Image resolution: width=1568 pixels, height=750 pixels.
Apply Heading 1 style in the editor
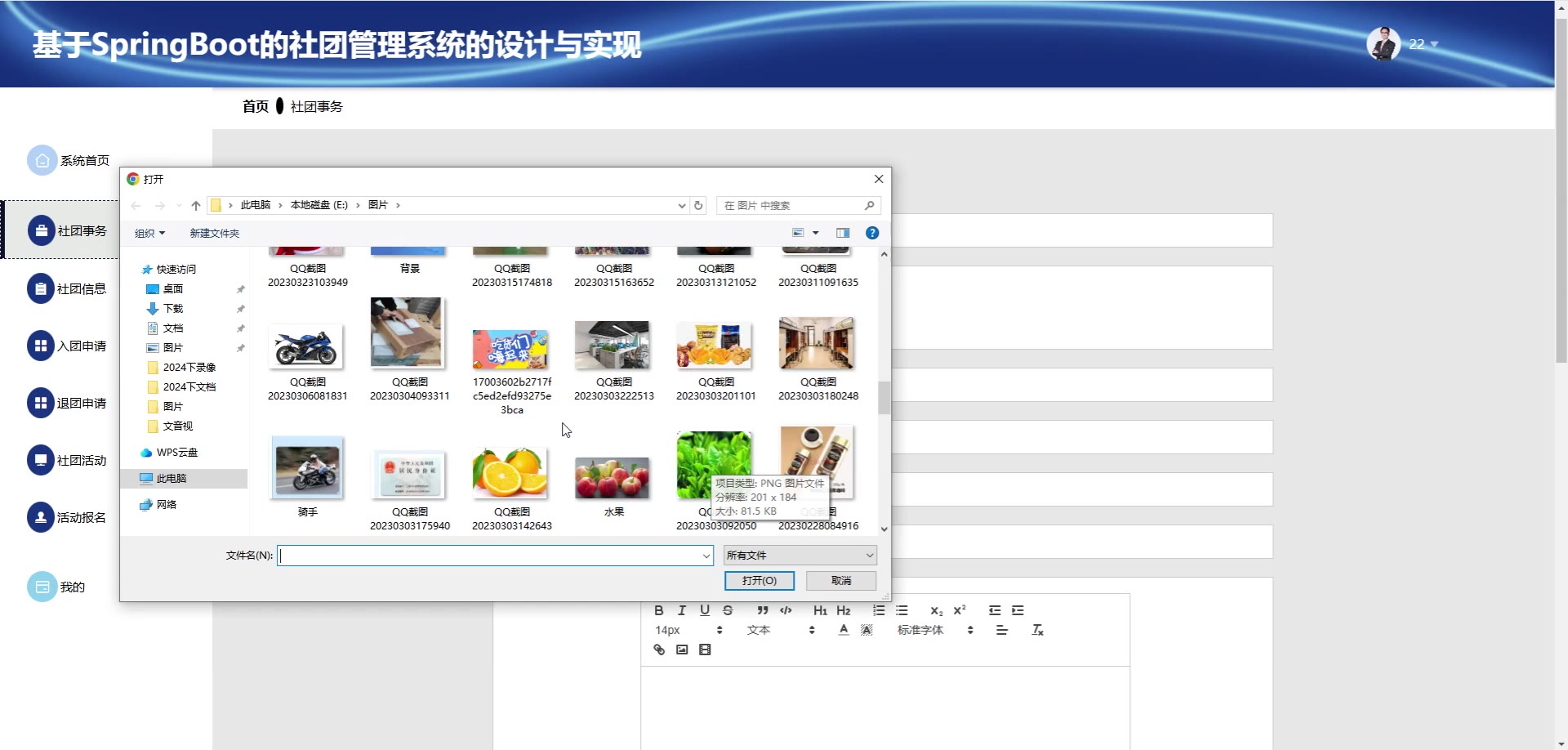point(821,610)
